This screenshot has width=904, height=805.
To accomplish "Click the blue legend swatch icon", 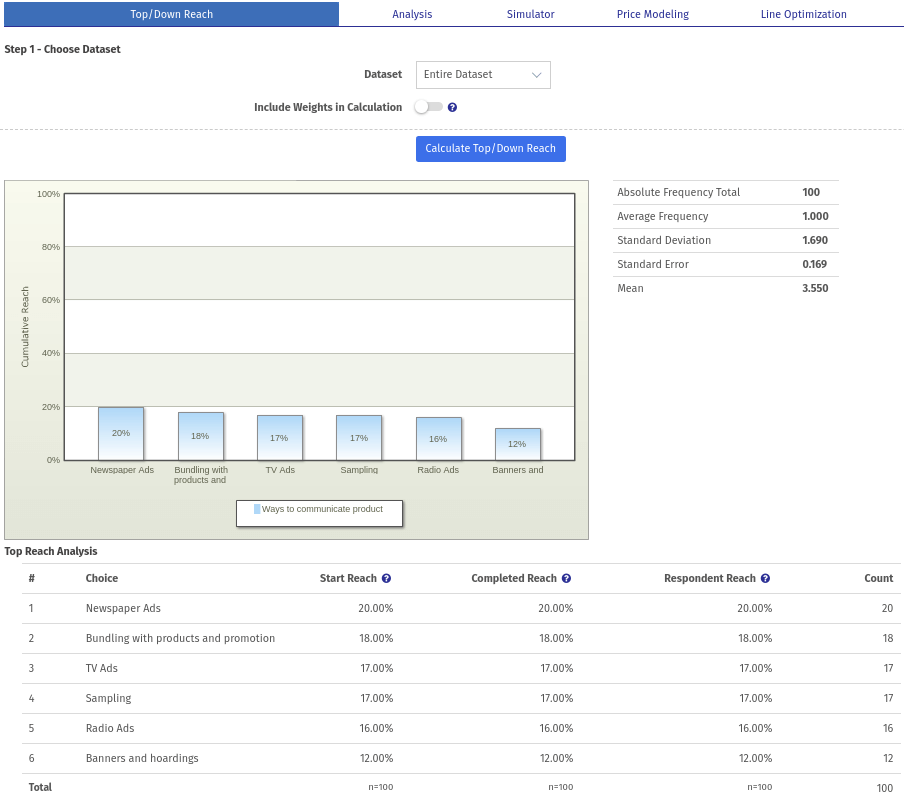I will coord(257,509).
